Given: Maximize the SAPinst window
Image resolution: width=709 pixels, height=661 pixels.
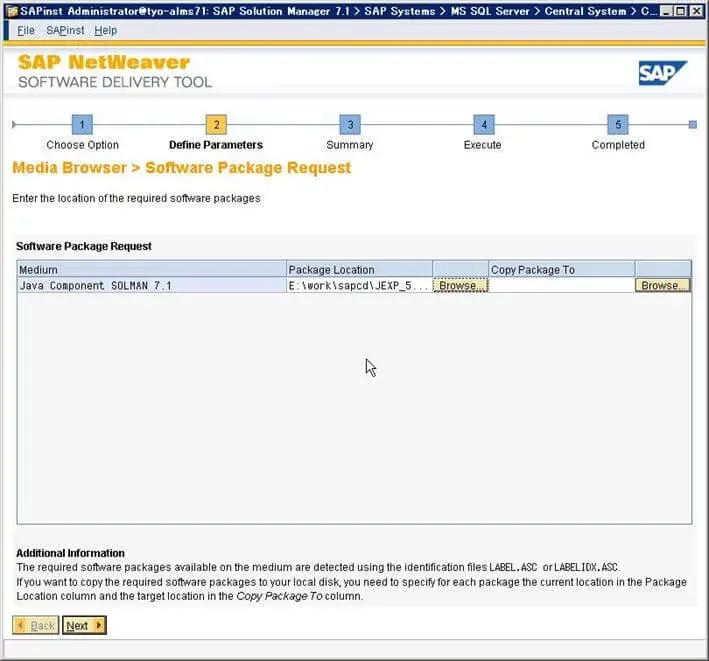Looking at the screenshot, I should 680,11.
